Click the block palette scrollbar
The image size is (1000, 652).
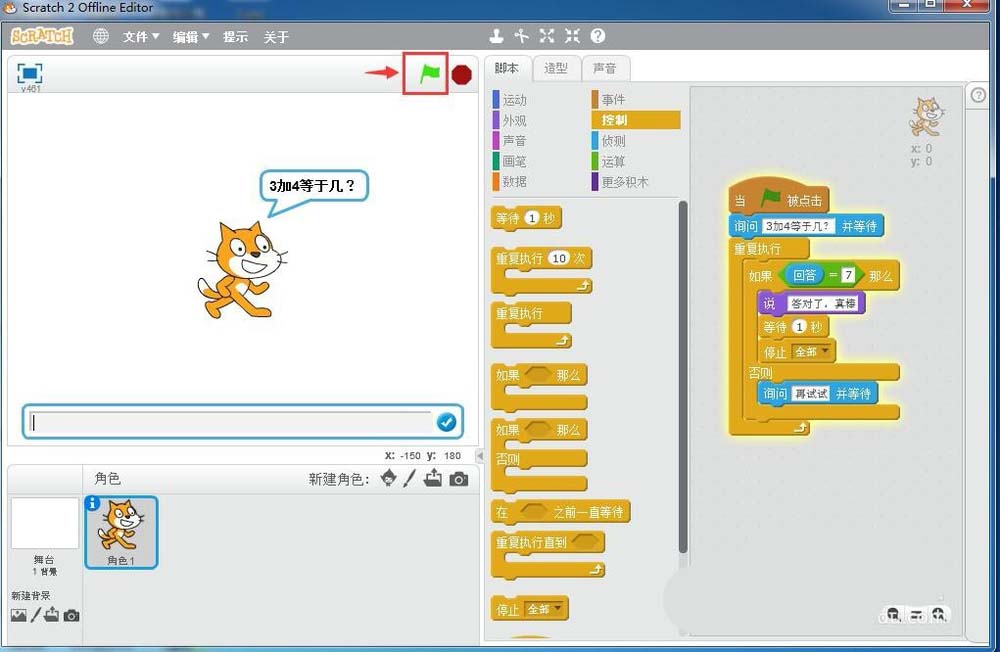point(683,377)
